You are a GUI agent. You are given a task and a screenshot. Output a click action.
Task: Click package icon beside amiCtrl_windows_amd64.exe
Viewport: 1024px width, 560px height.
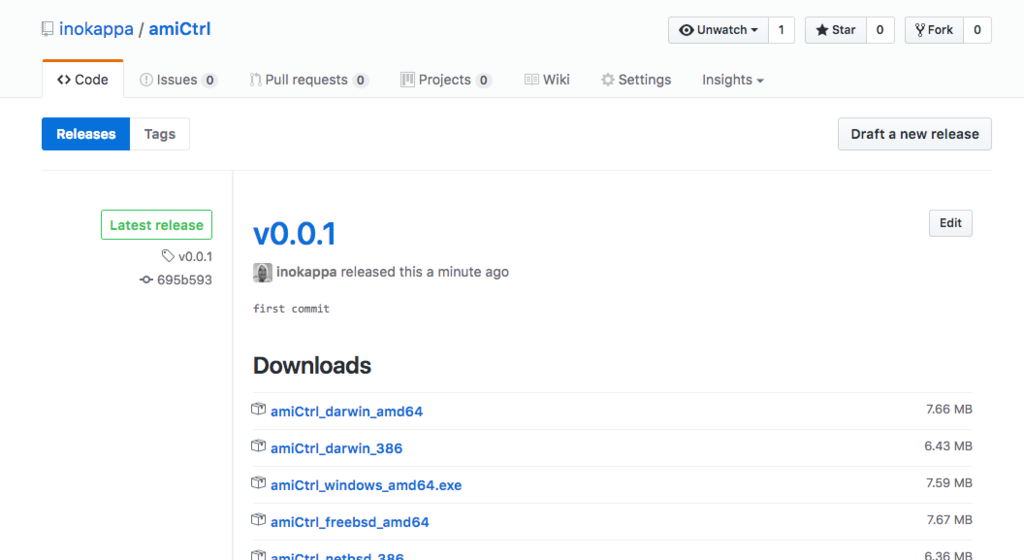[x=259, y=483]
